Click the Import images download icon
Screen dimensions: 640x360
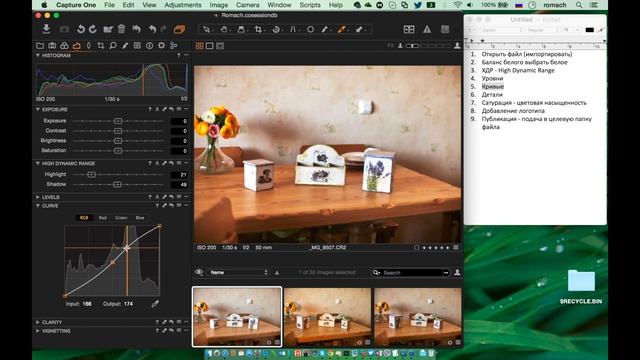46,29
